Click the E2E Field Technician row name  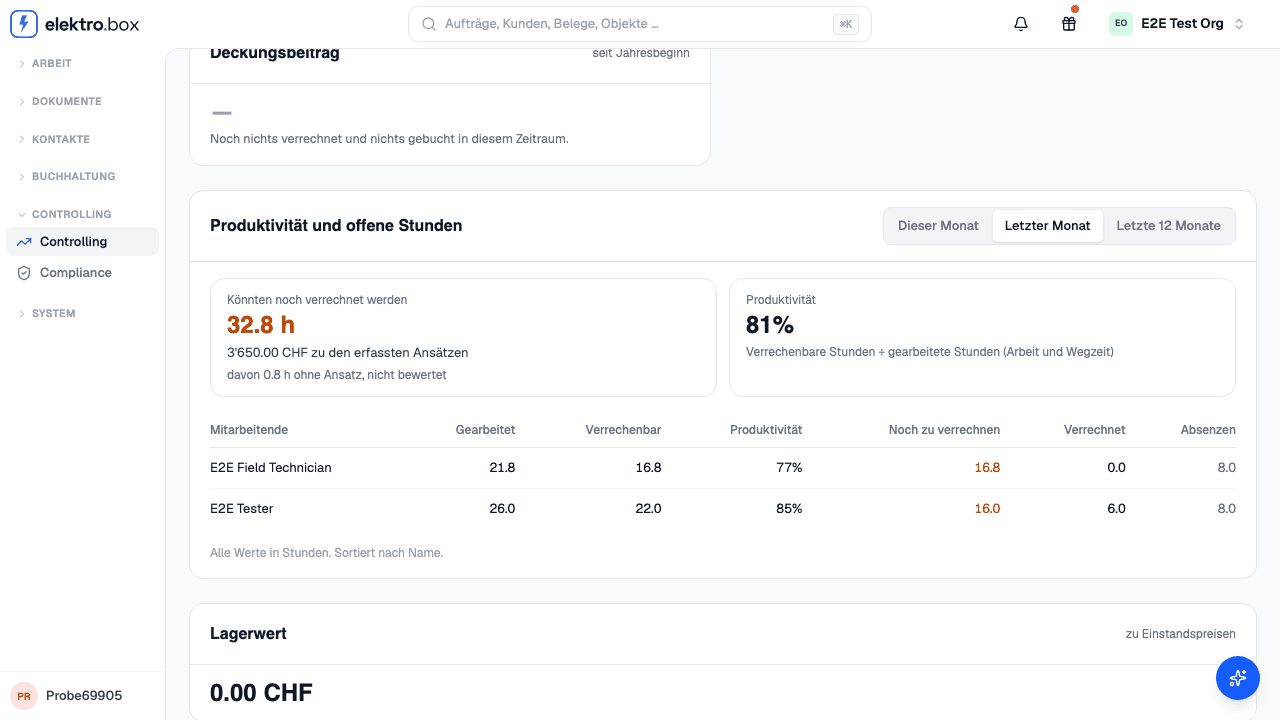(x=271, y=468)
